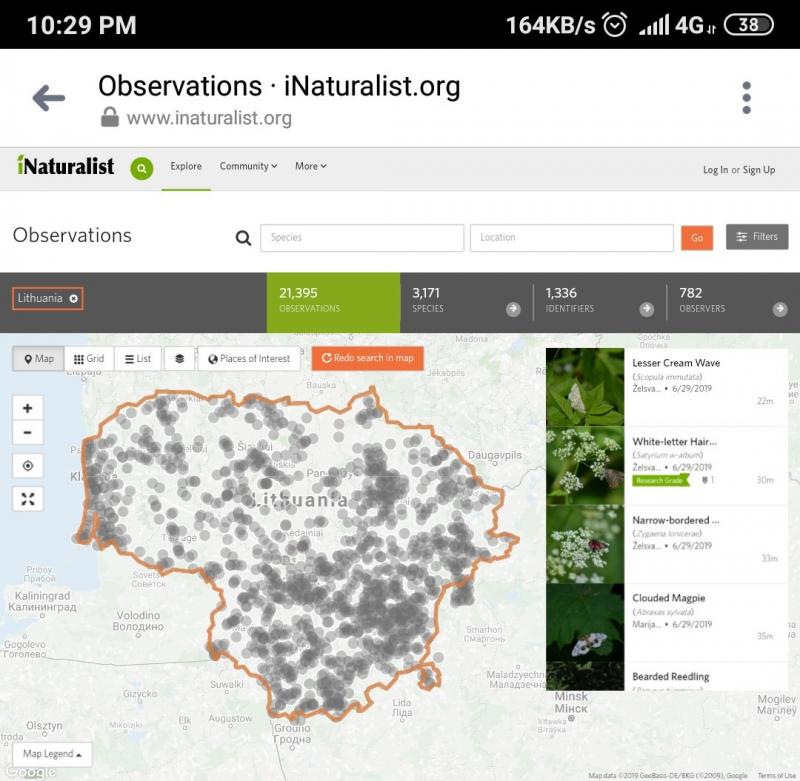This screenshot has width=800, height=781.
Task: Click the Google logo on map
Action: (29, 772)
